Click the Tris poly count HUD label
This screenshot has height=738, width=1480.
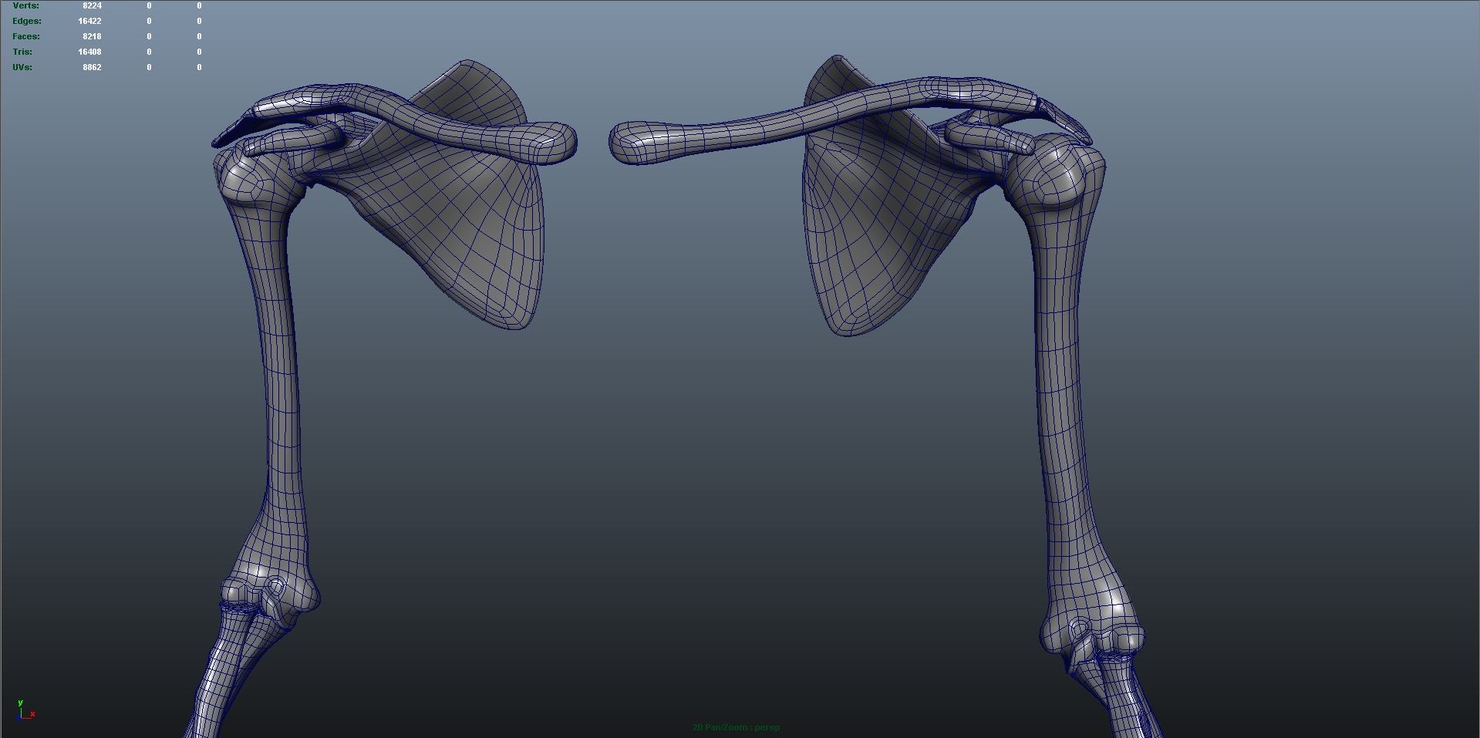[x=21, y=51]
